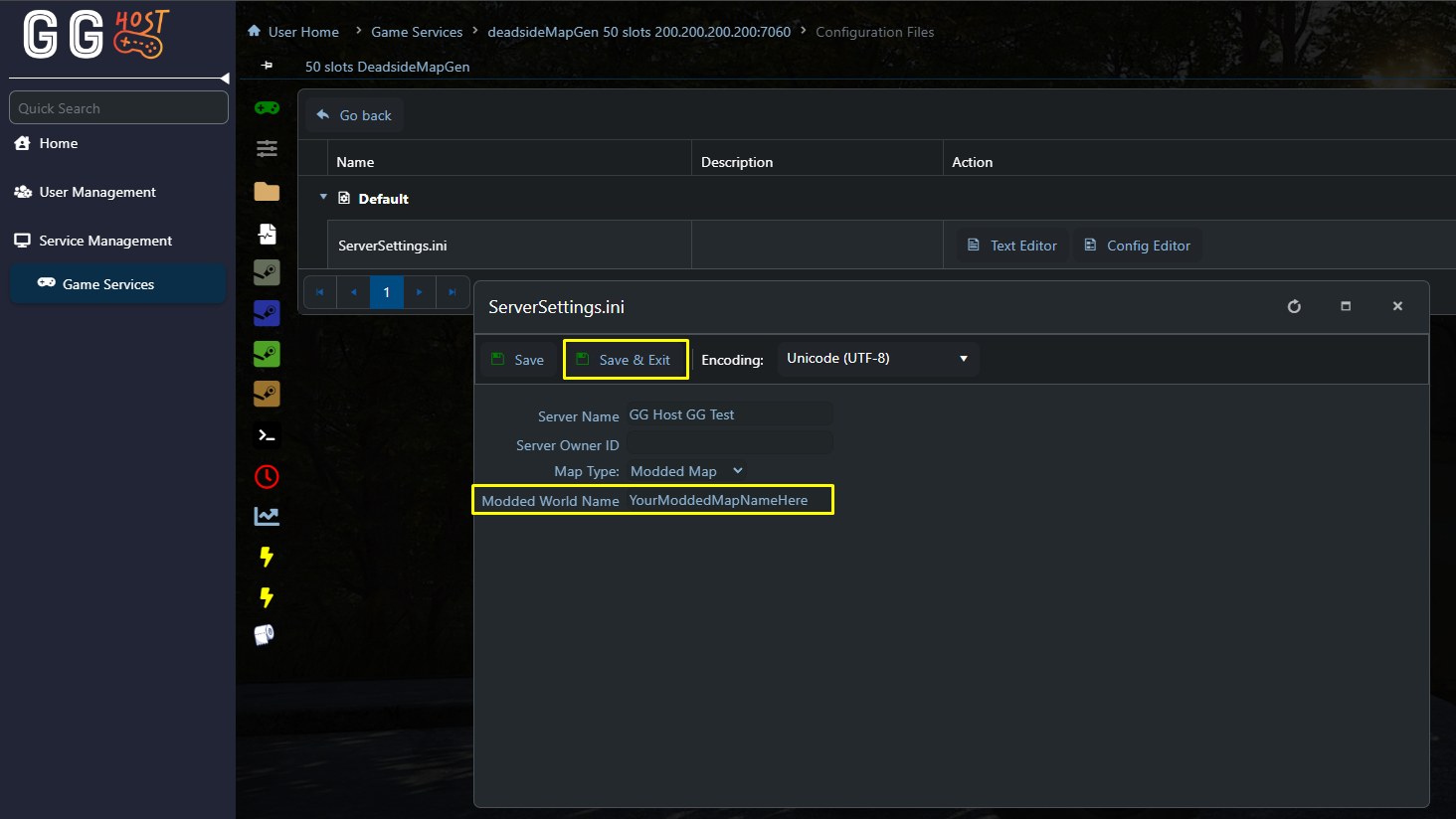Click the toilet paper roll icon
This screenshot has height=819, width=1456.
(265, 635)
